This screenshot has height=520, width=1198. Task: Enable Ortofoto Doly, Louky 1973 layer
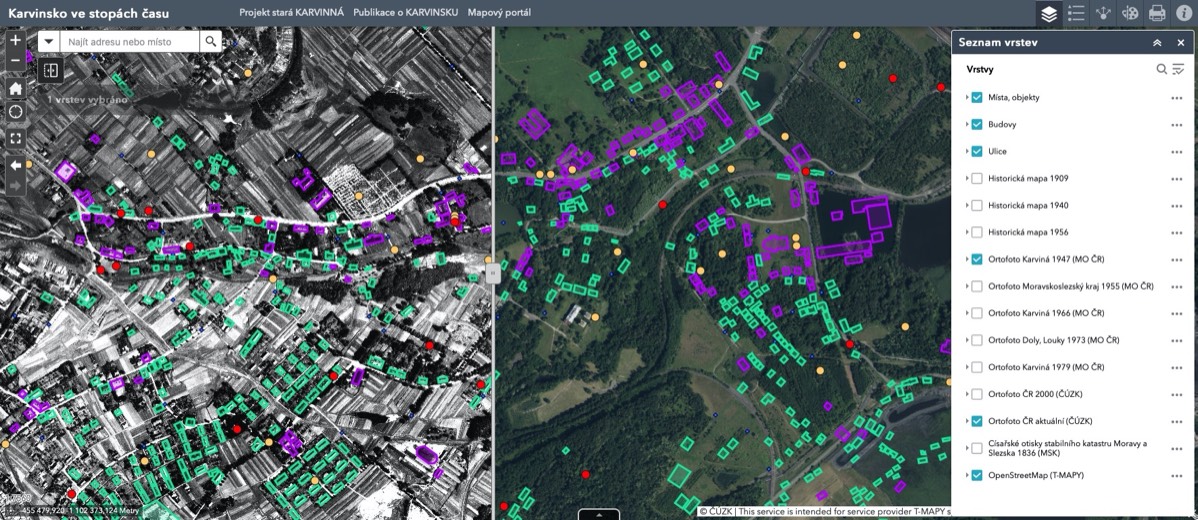coord(976,340)
